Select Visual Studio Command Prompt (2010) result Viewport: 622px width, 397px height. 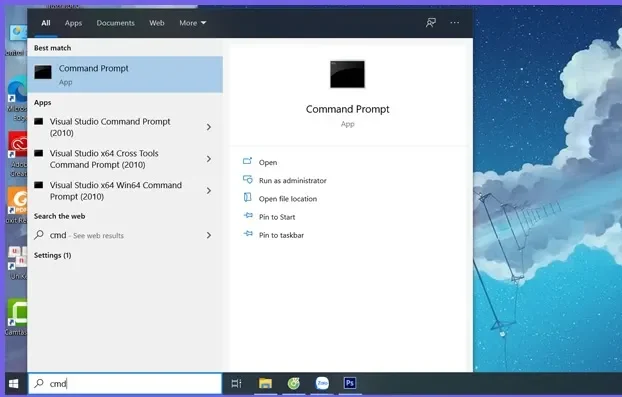pos(125,127)
